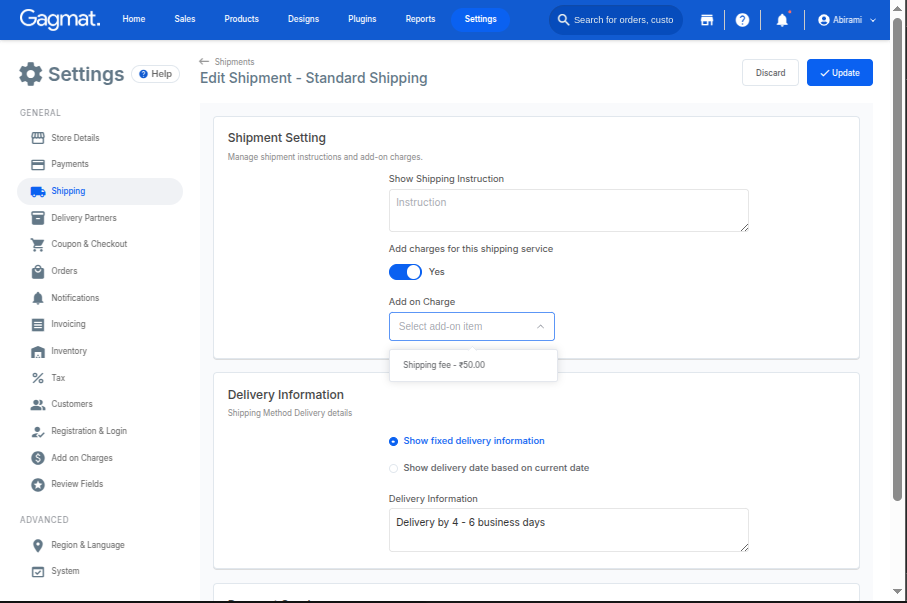Viewport: 907px width, 603px height.
Task: Go back via Shipments breadcrumb link
Action: click(234, 62)
